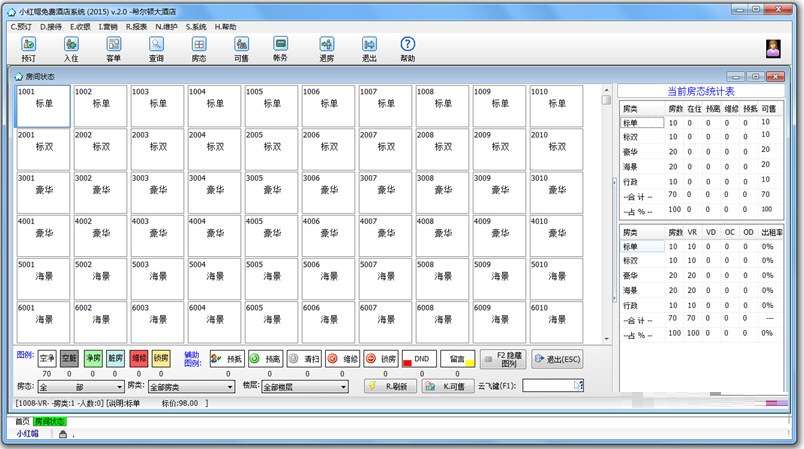Click the 帮助 help question-mark icon

tap(407, 49)
